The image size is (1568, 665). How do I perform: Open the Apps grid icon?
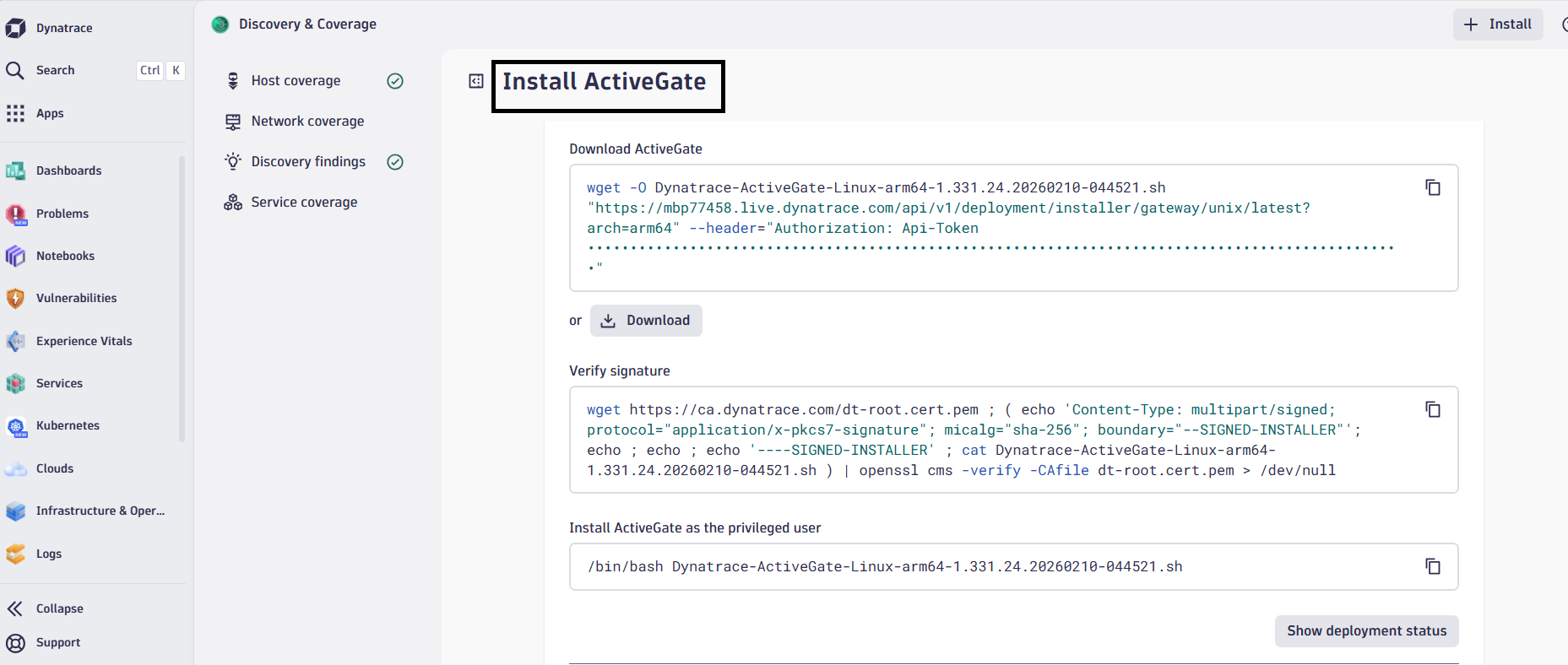click(15, 113)
